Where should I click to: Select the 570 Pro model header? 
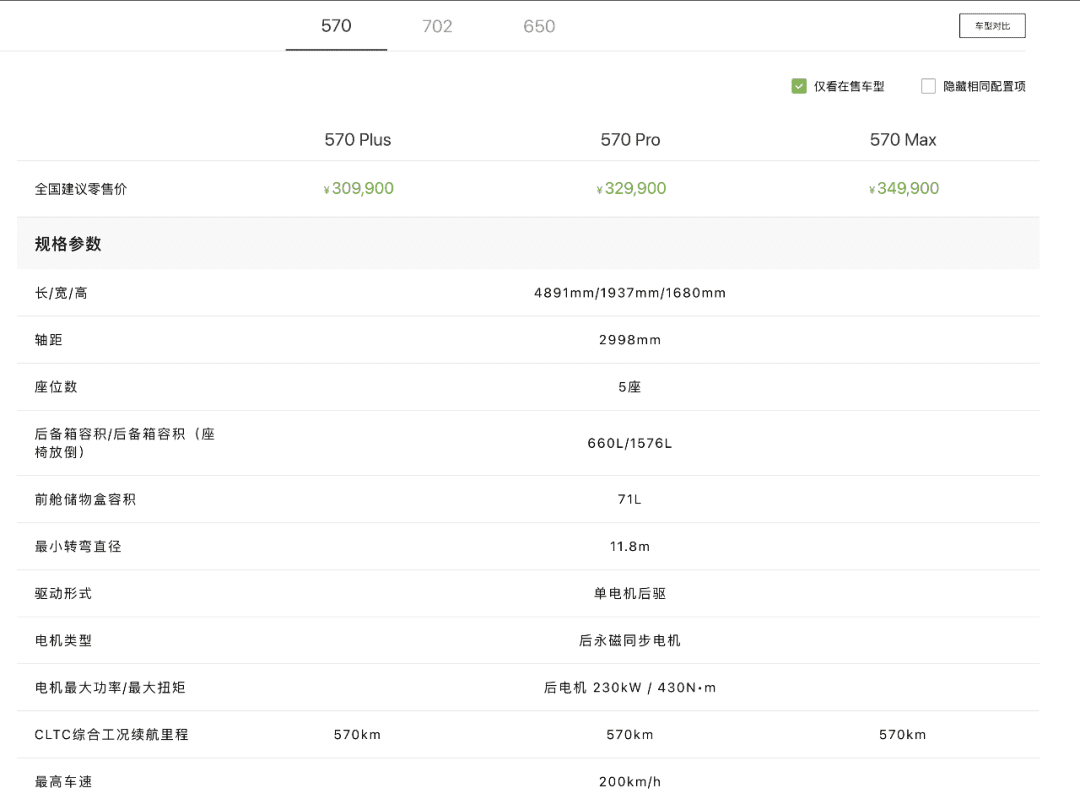(630, 140)
